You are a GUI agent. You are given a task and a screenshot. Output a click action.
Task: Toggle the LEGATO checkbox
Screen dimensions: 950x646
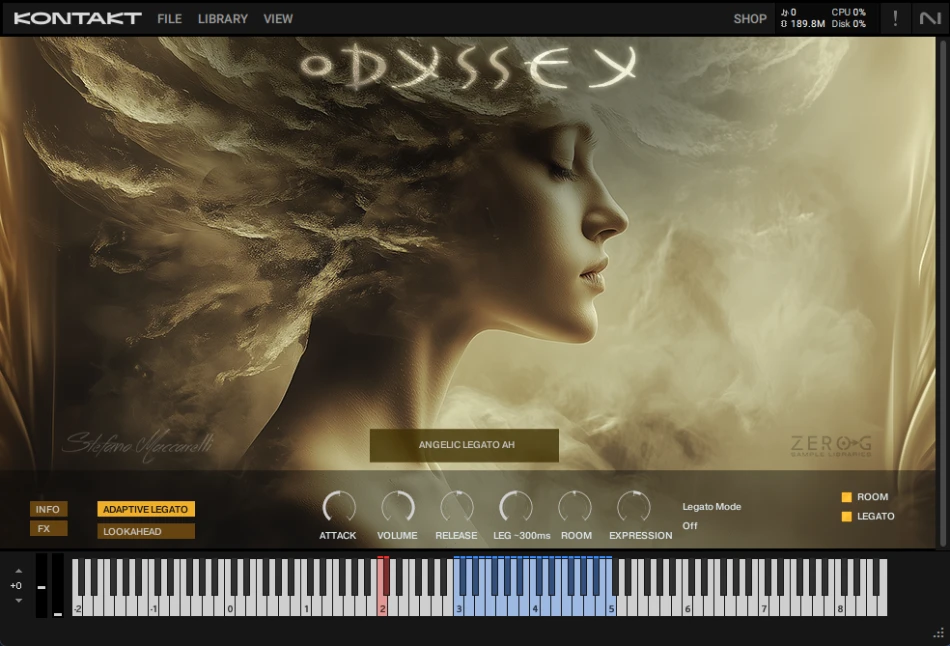tap(846, 517)
